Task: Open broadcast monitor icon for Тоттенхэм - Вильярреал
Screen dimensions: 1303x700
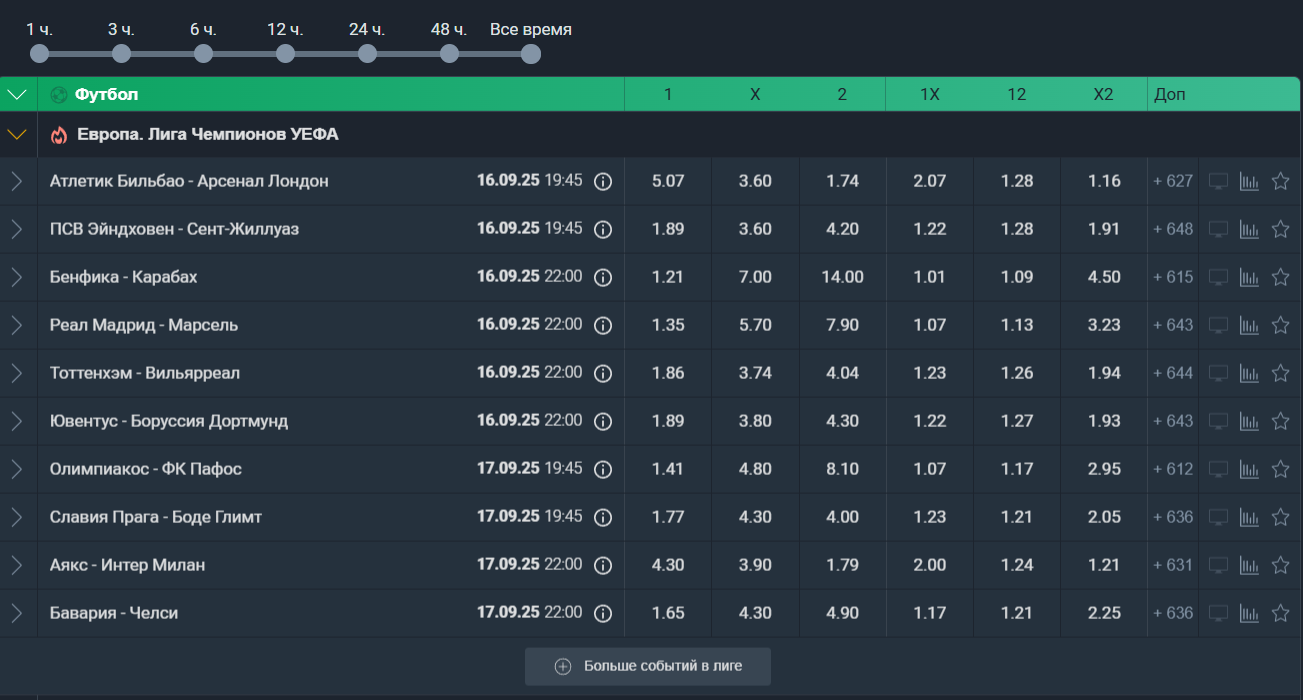Action: 1218,373
